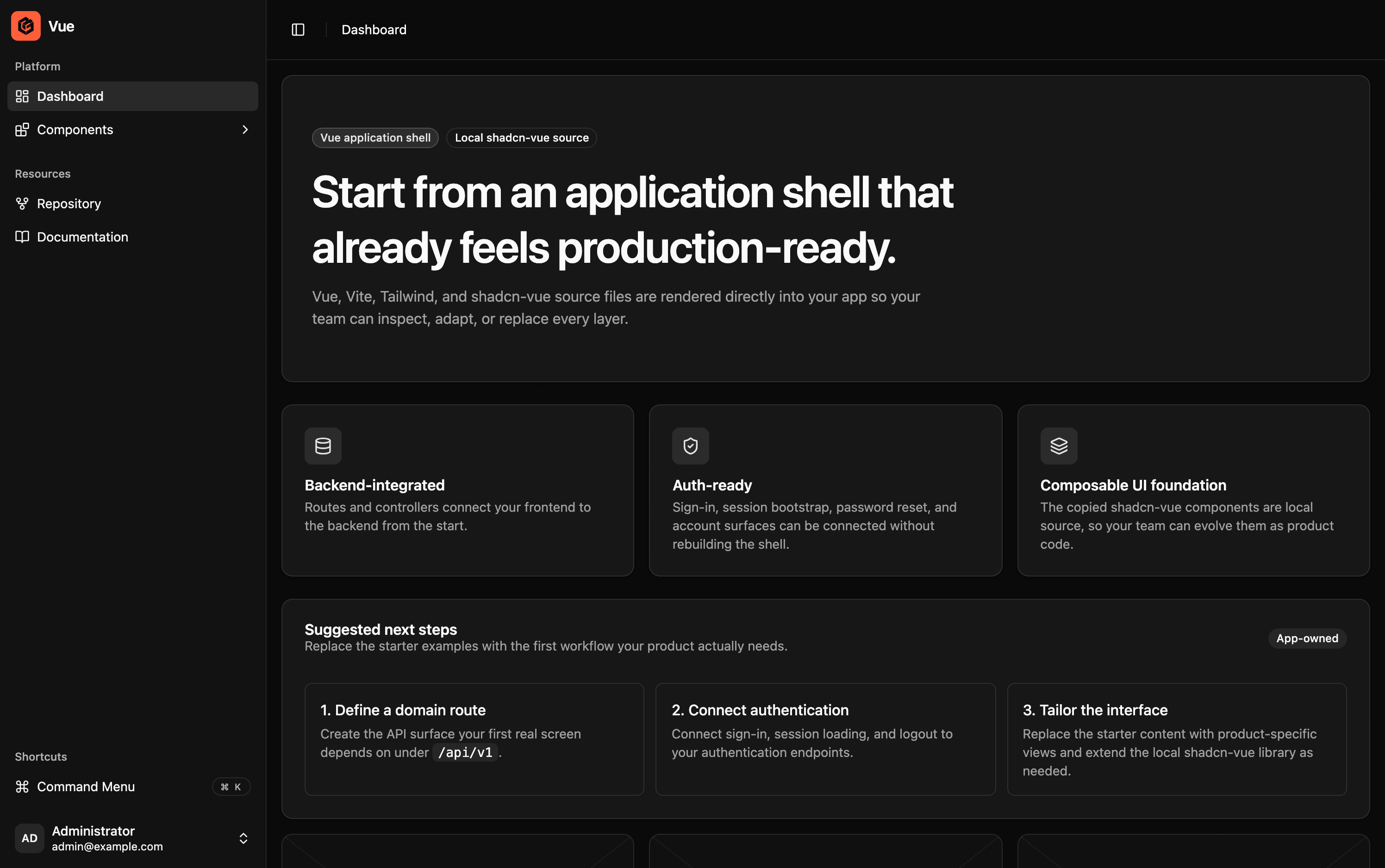The image size is (1385, 868).
Task: Select the Connect authentication step
Action: click(x=825, y=739)
